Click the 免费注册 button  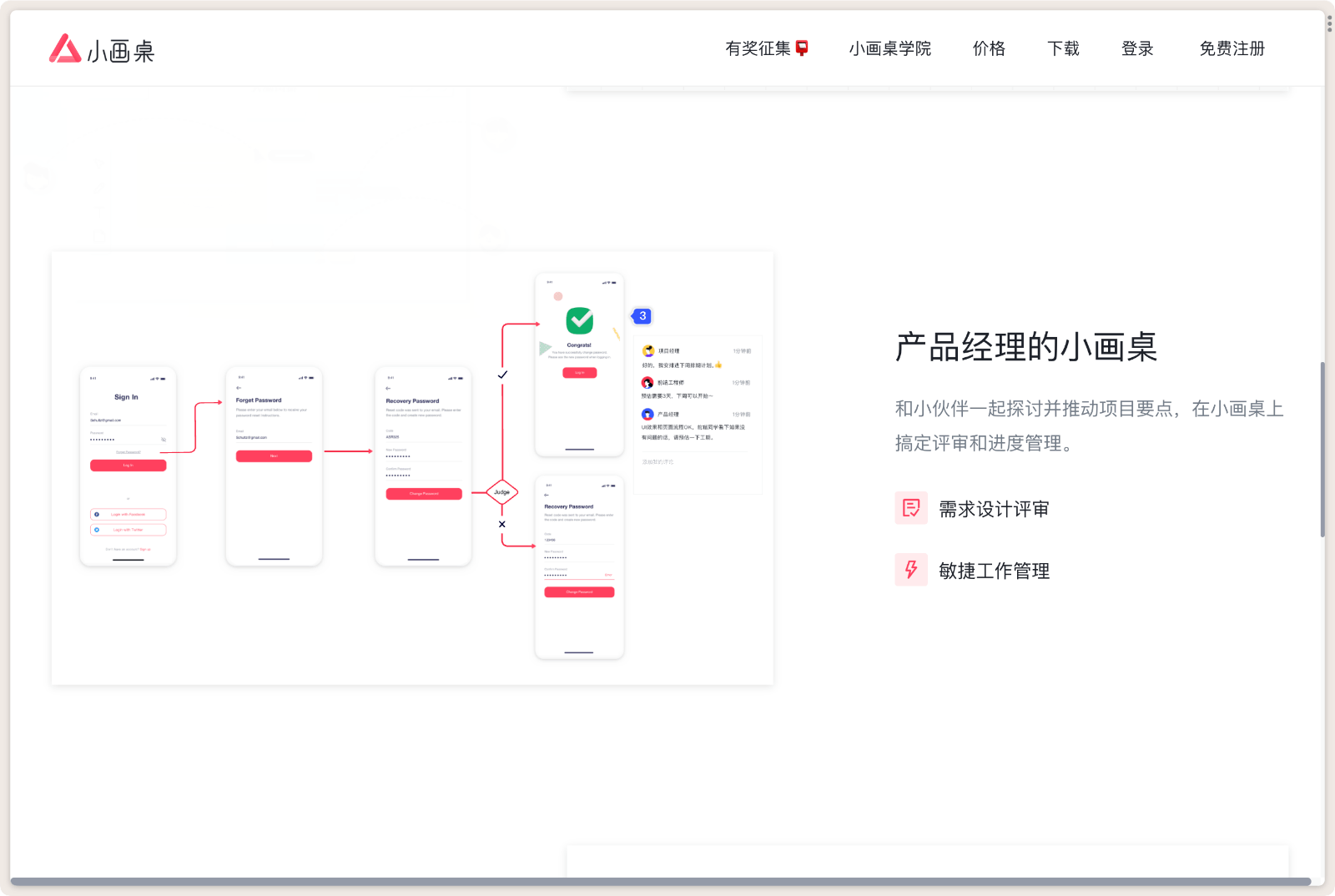tap(1232, 48)
